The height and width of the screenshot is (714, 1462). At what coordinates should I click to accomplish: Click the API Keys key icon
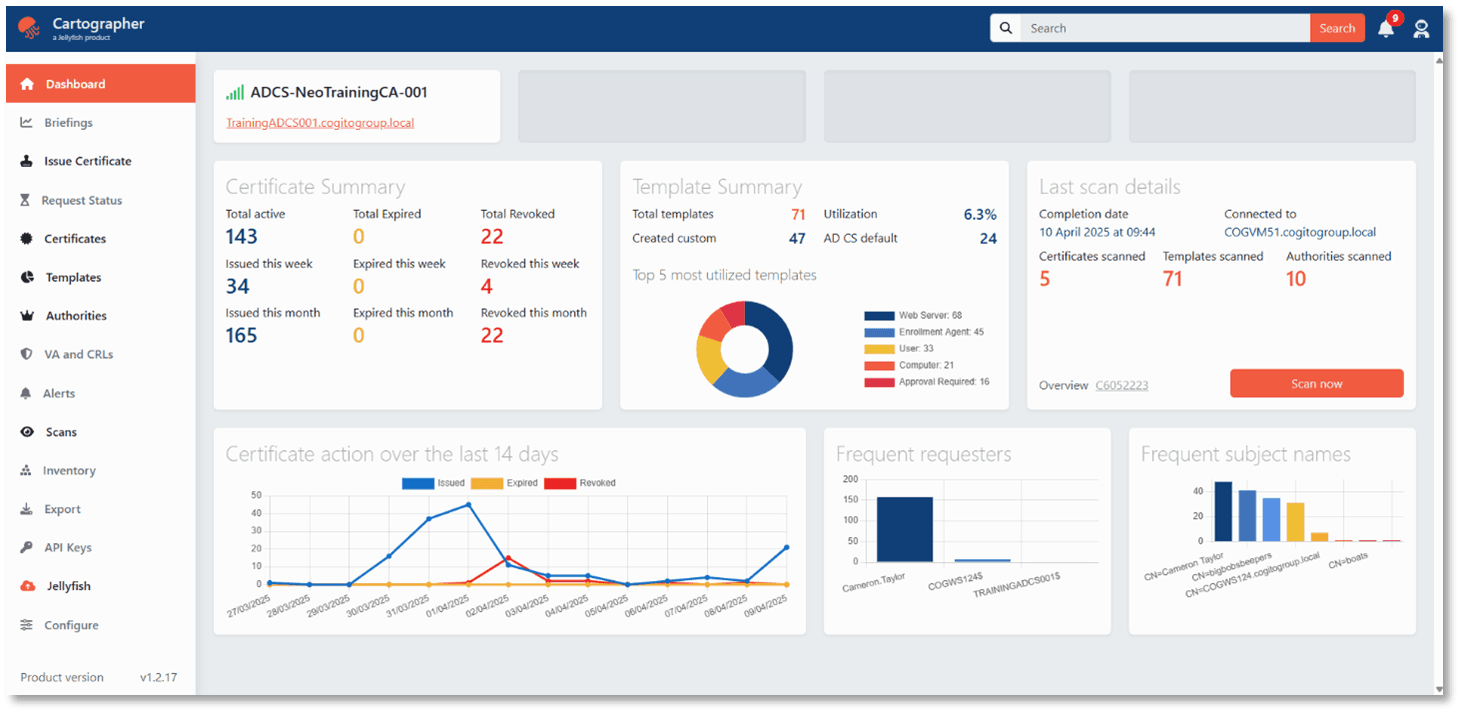tap(26, 548)
